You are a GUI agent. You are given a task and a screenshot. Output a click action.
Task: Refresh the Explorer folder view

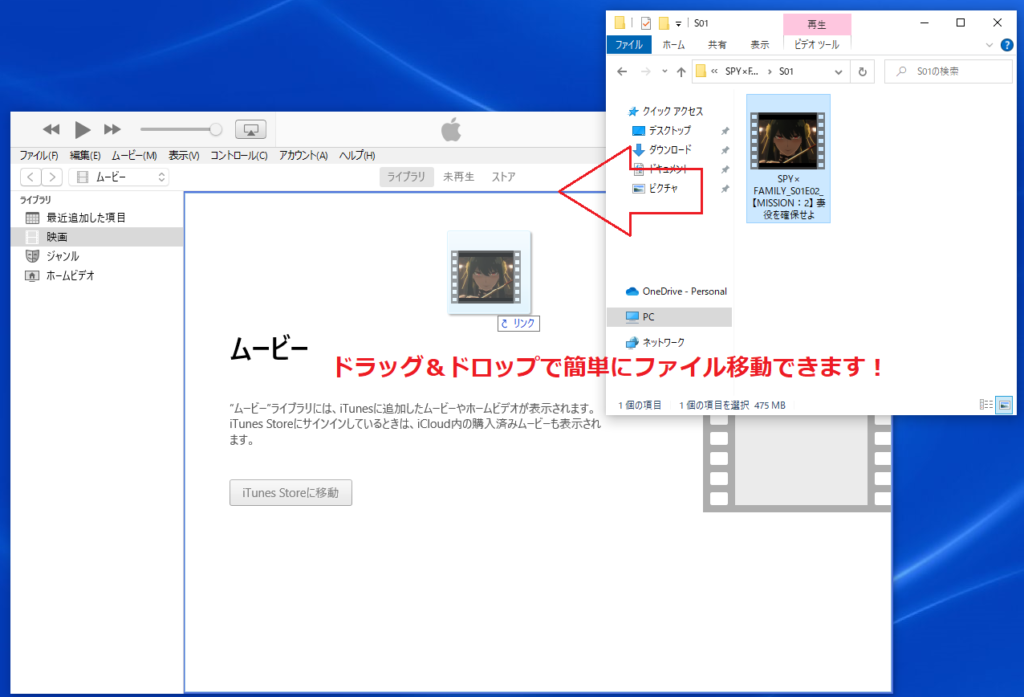(862, 72)
